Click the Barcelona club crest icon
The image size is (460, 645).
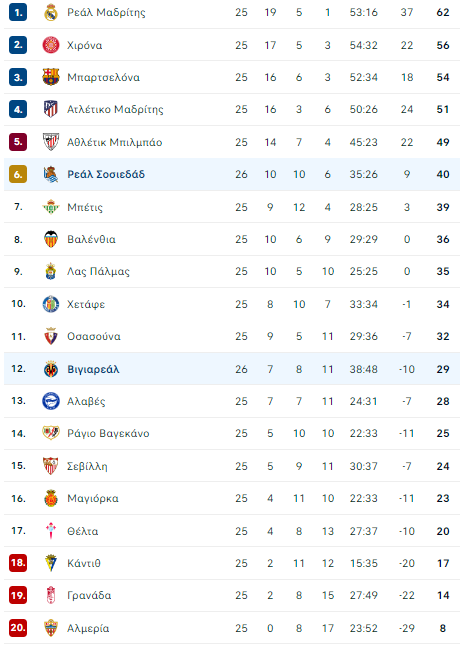point(51,77)
